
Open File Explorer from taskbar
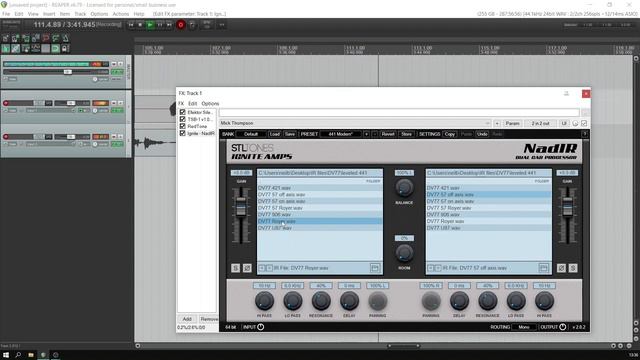click(31, 355)
